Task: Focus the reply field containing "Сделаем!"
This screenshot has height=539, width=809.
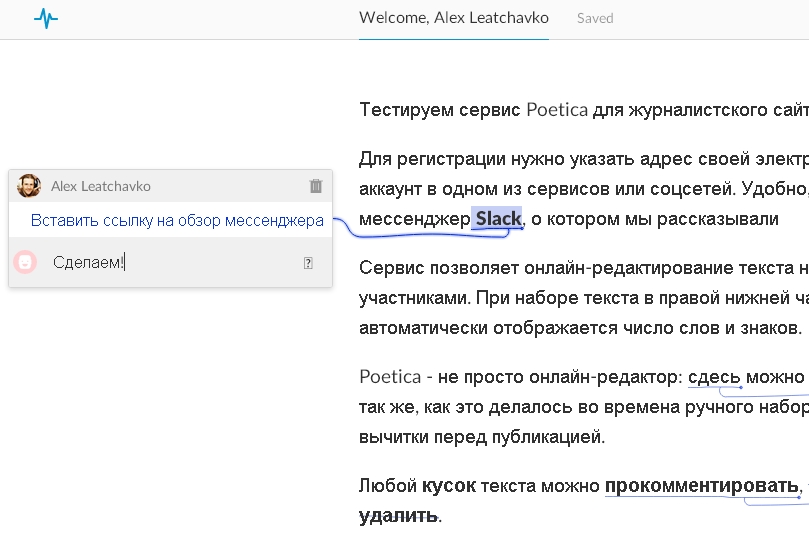Action: point(175,263)
